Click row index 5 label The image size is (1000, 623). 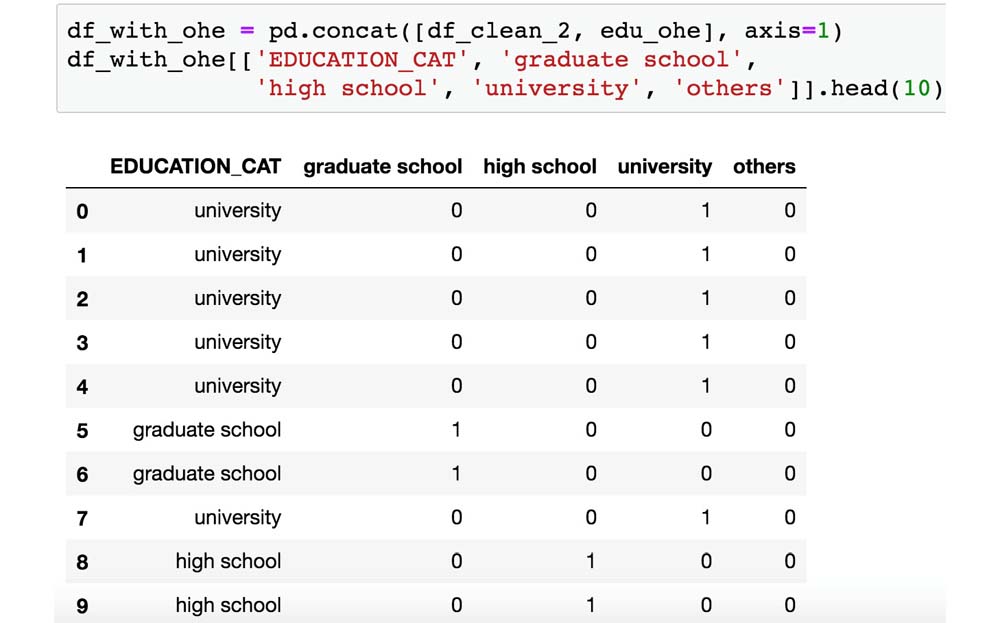[x=82, y=431]
